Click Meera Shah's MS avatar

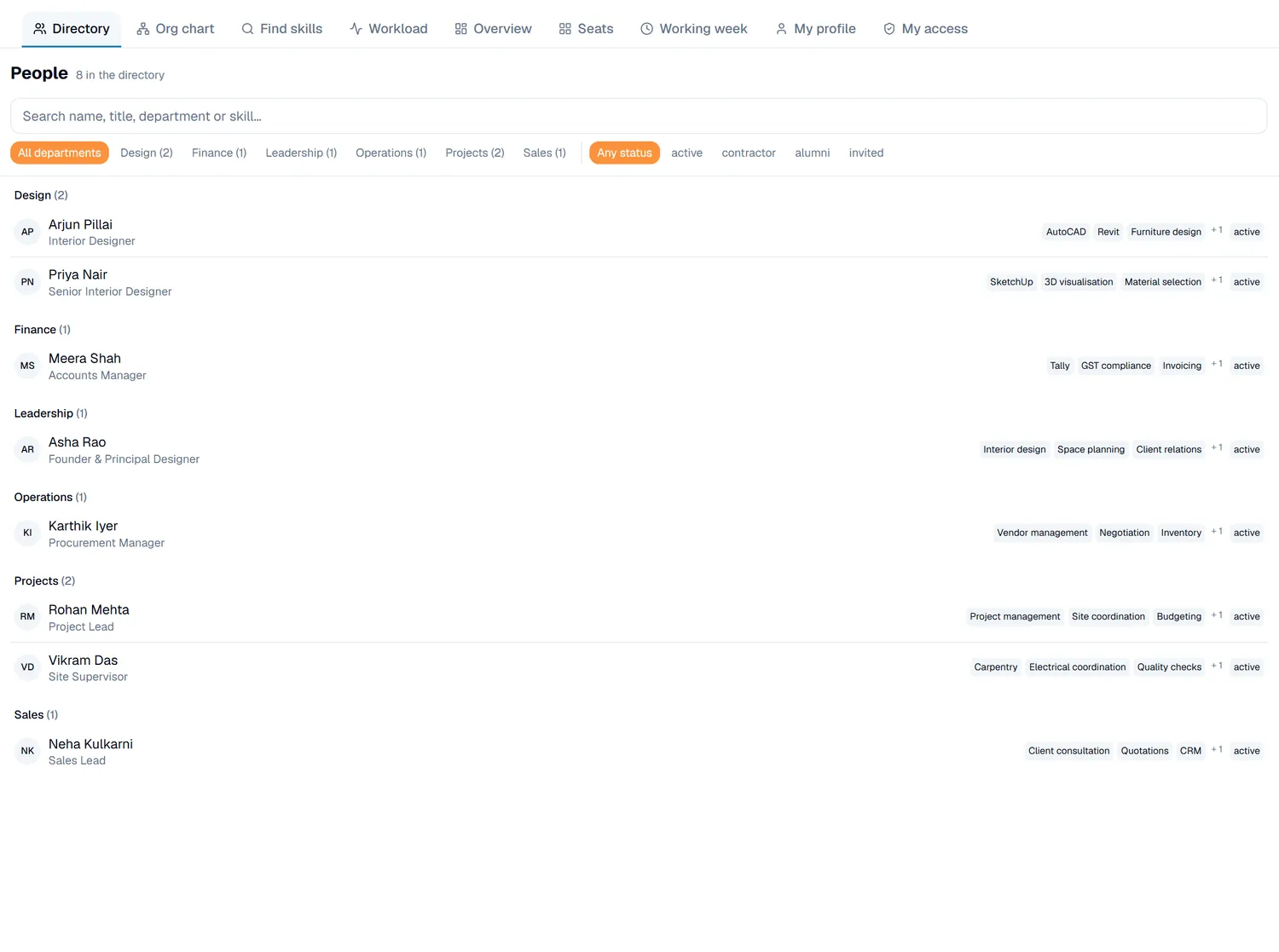pyautogui.click(x=27, y=366)
